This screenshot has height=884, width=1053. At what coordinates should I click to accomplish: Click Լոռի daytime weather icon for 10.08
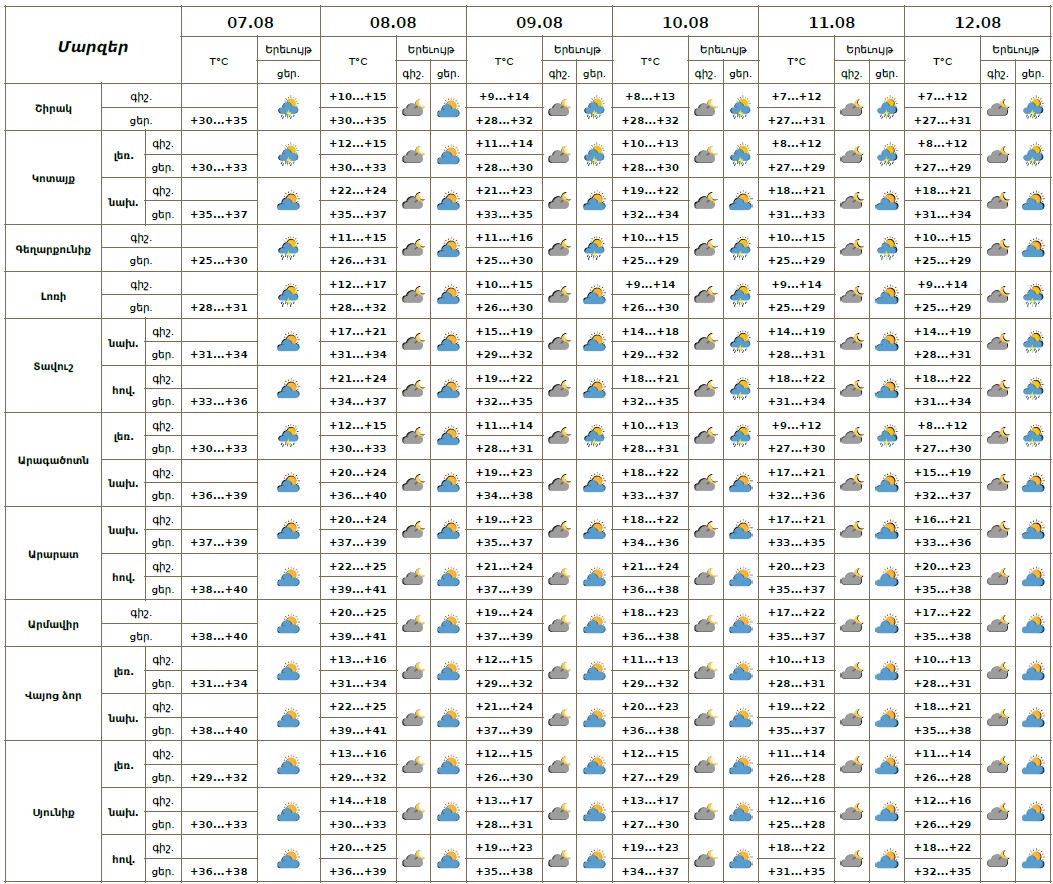pos(741,295)
